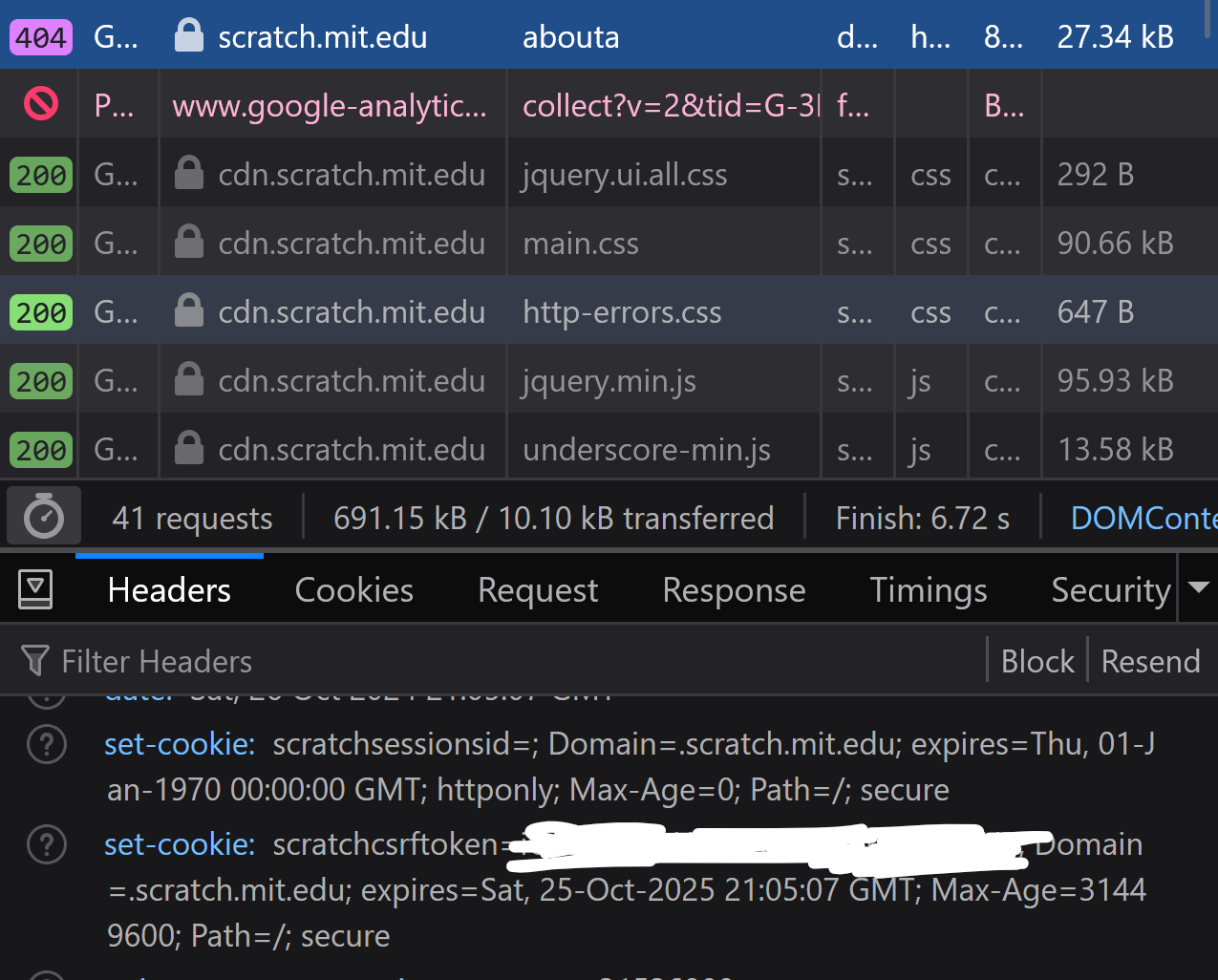Switch to the Cookies tab
Screen dimensions: 1218x980
[x=353, y=589]
